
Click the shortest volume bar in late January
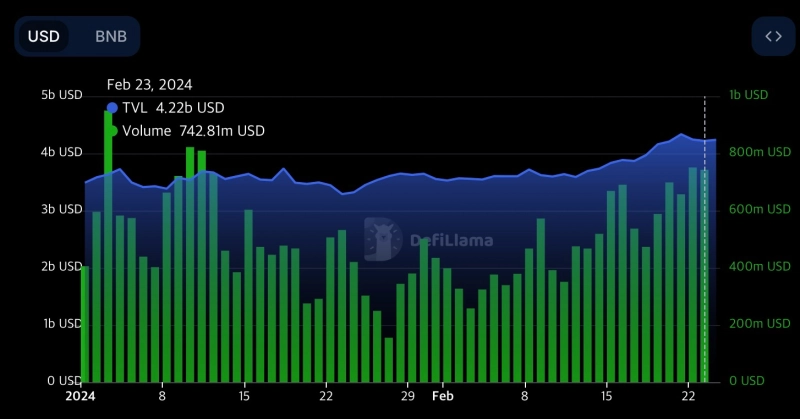click(x=389, y=359)
